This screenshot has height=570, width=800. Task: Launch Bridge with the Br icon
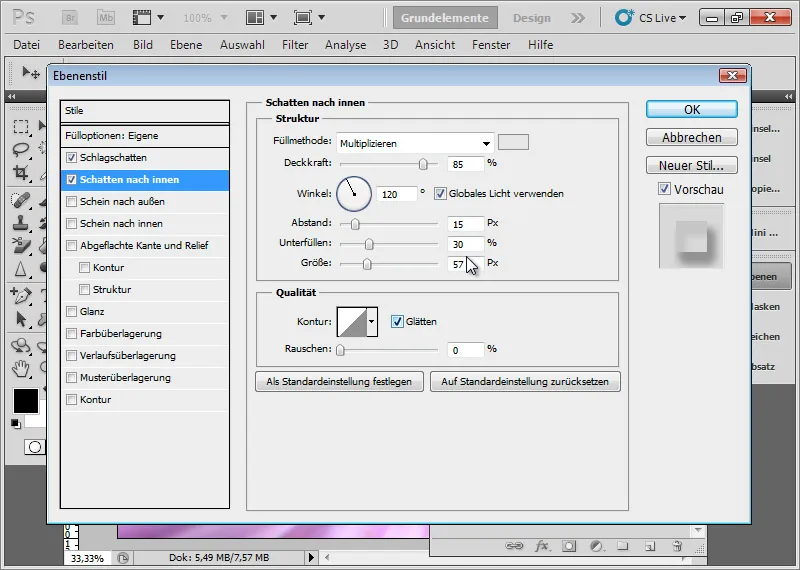coord(70,18)
